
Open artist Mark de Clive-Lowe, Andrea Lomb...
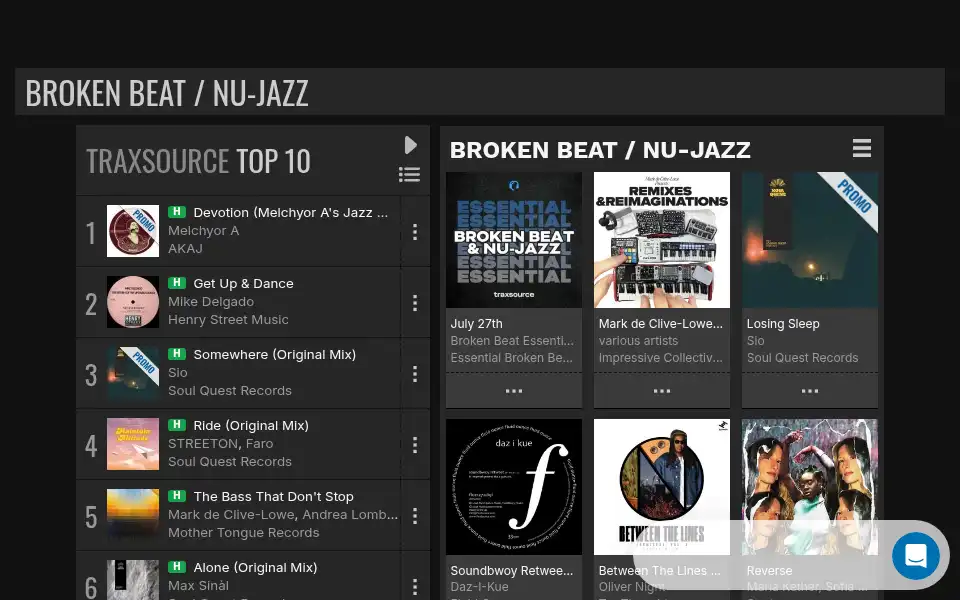[283, 515]
